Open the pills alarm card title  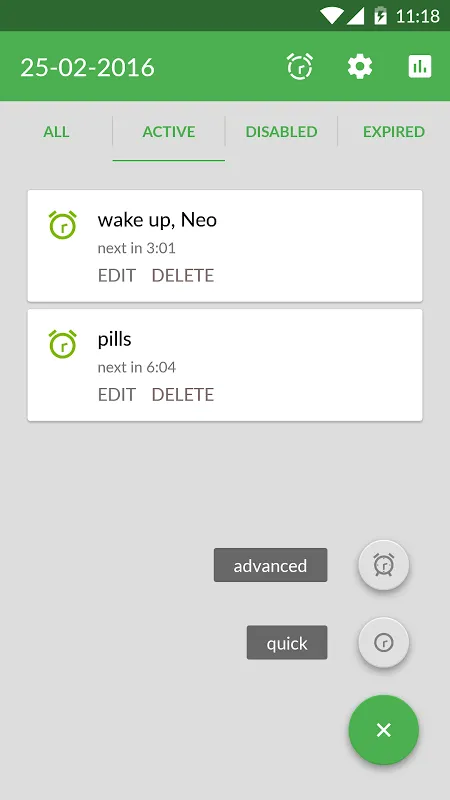click(x=115, y=339)
